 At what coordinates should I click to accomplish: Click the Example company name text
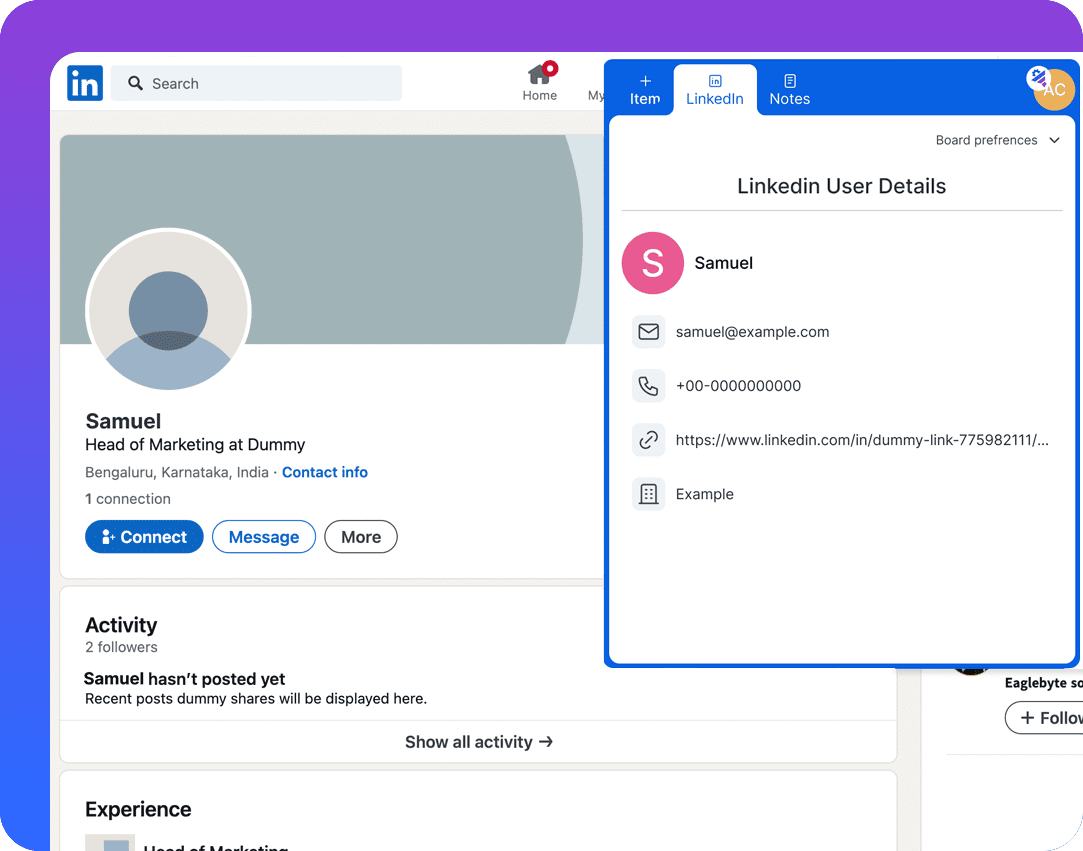[705, 495]
